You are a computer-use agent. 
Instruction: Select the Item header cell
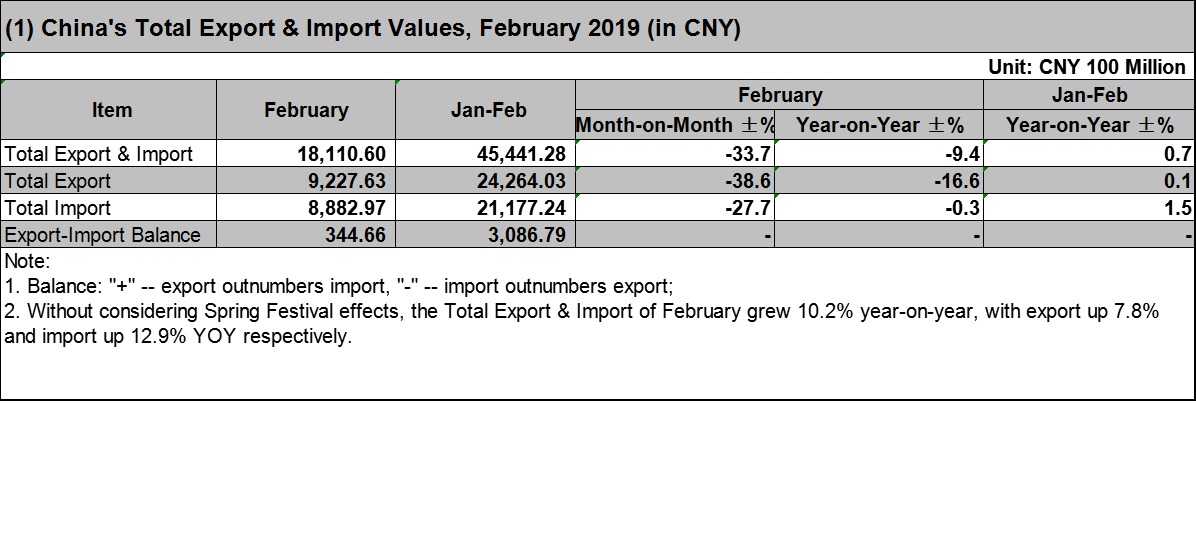(109, 110)
